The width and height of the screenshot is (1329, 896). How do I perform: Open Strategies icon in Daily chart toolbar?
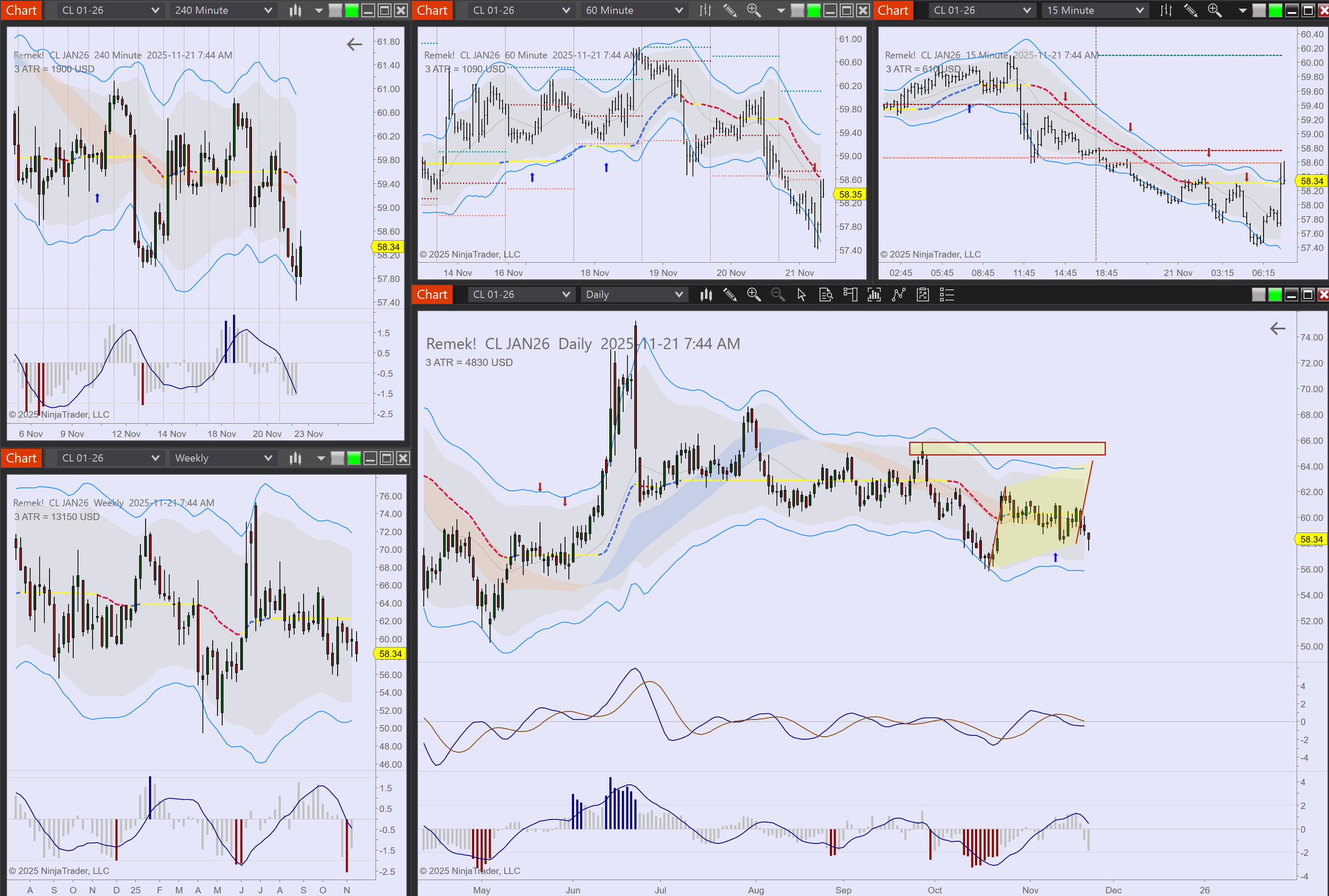pyautogui.click(x=922, y=294)
